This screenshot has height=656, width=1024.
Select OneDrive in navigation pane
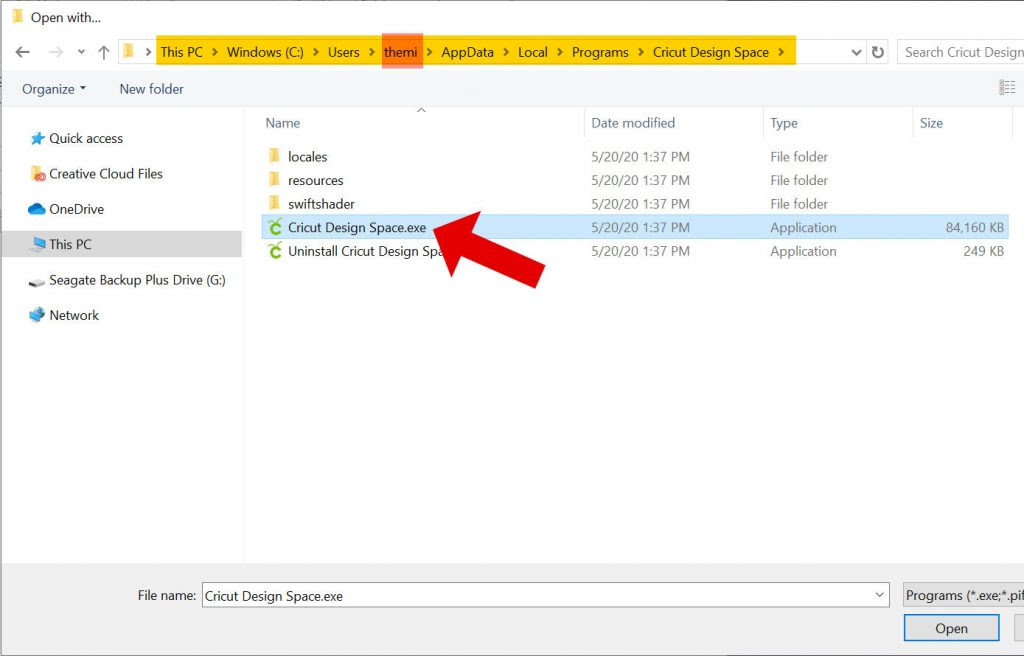[x=76, y=209]
